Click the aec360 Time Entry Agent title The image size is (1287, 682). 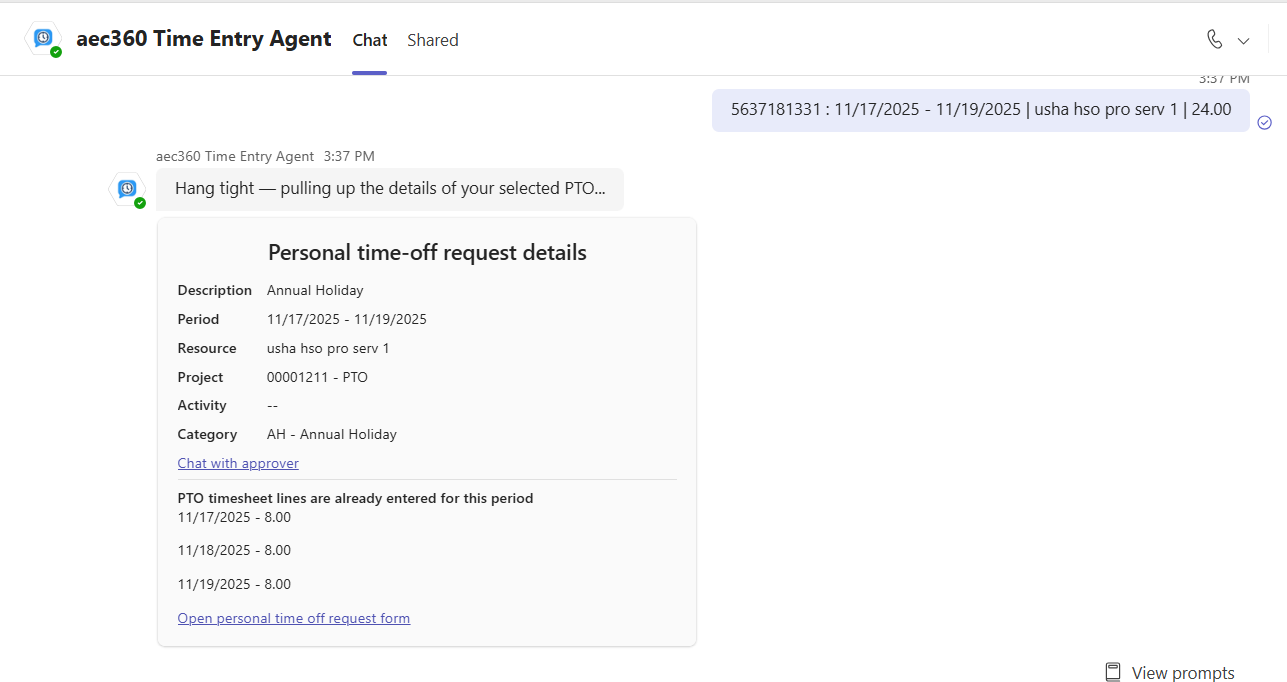203,39
